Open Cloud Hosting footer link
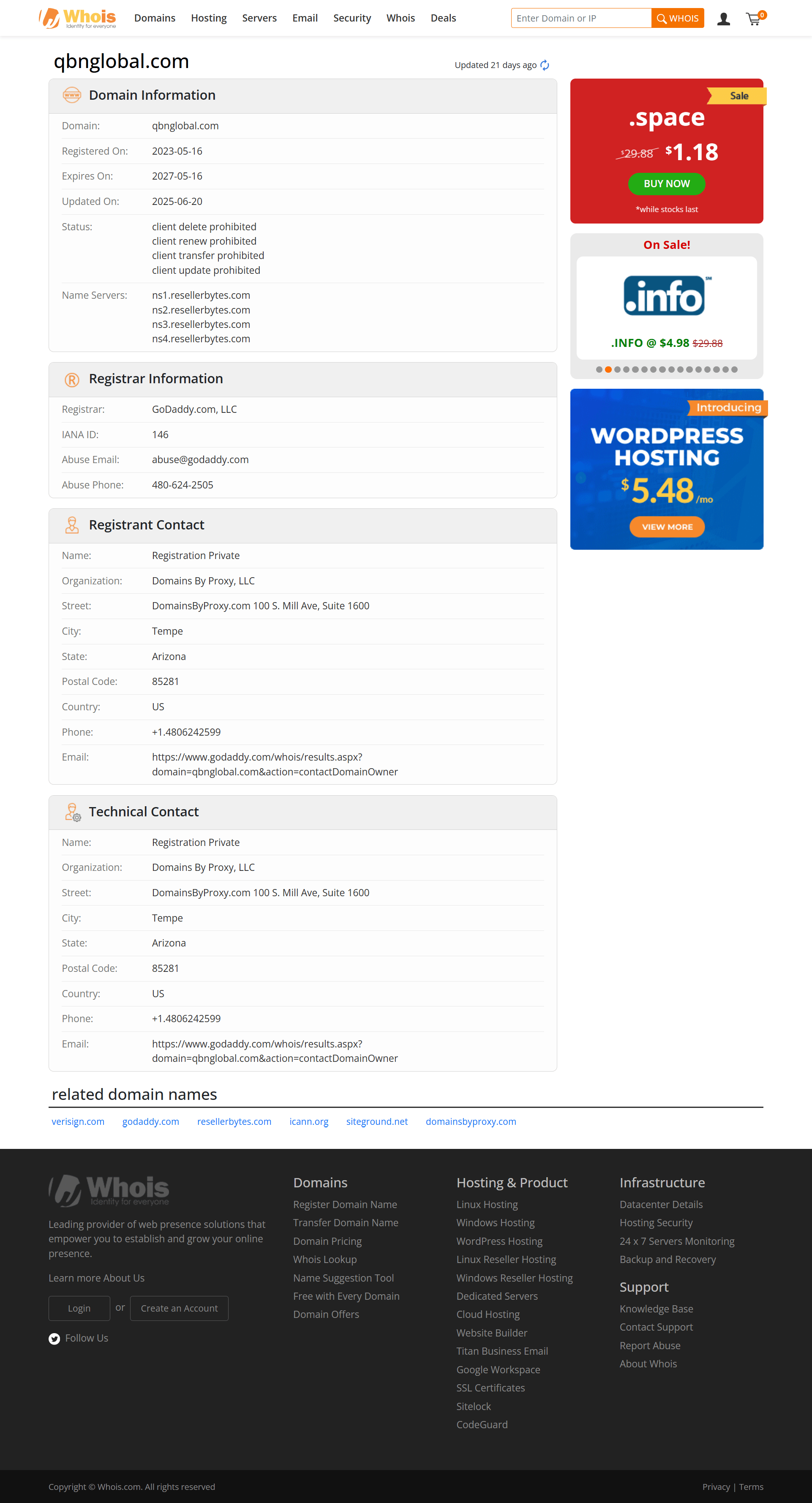The image size is (812, 1503). point(488,1314)
